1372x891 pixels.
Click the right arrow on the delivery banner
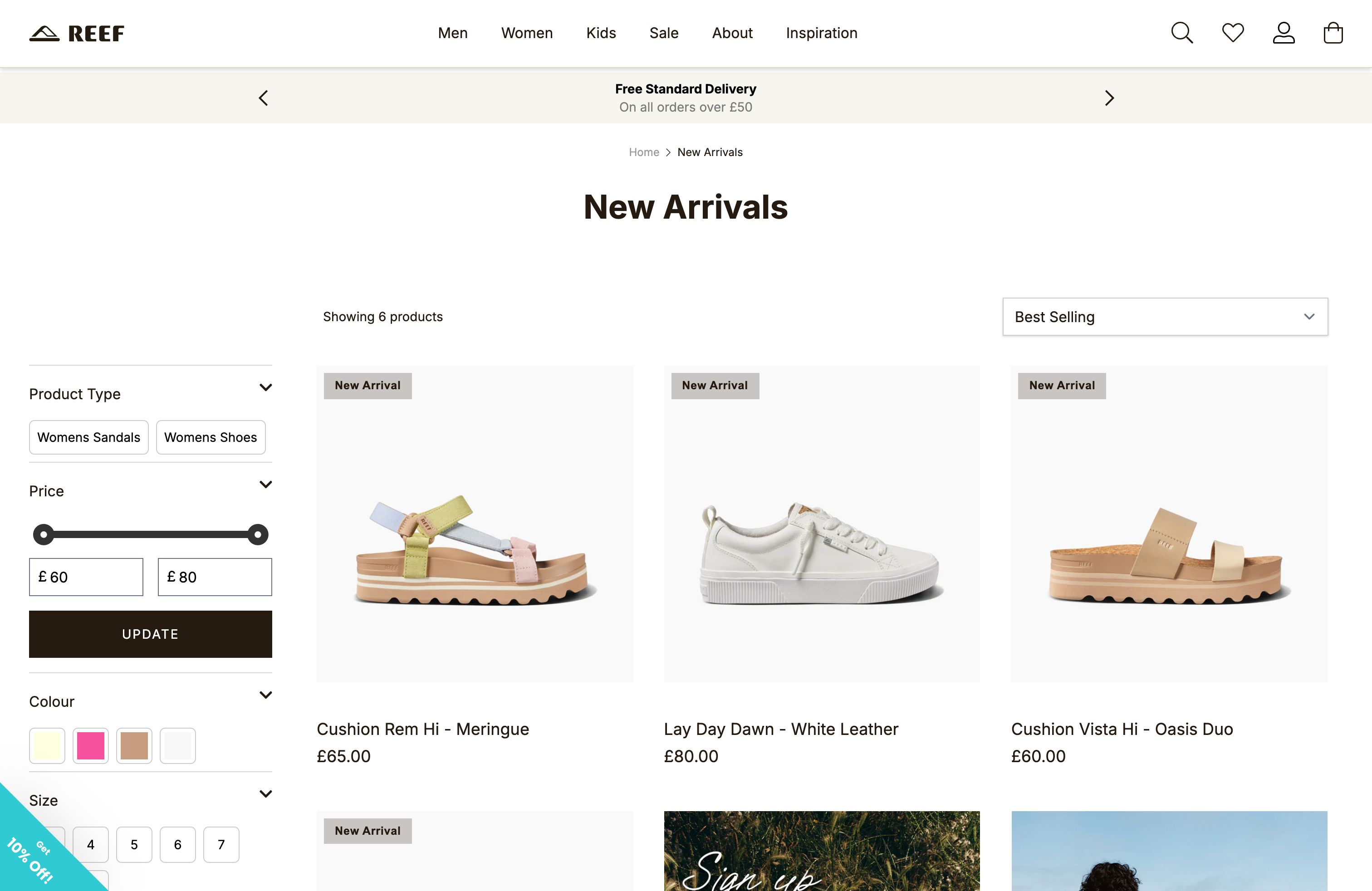coord(1108,98)
